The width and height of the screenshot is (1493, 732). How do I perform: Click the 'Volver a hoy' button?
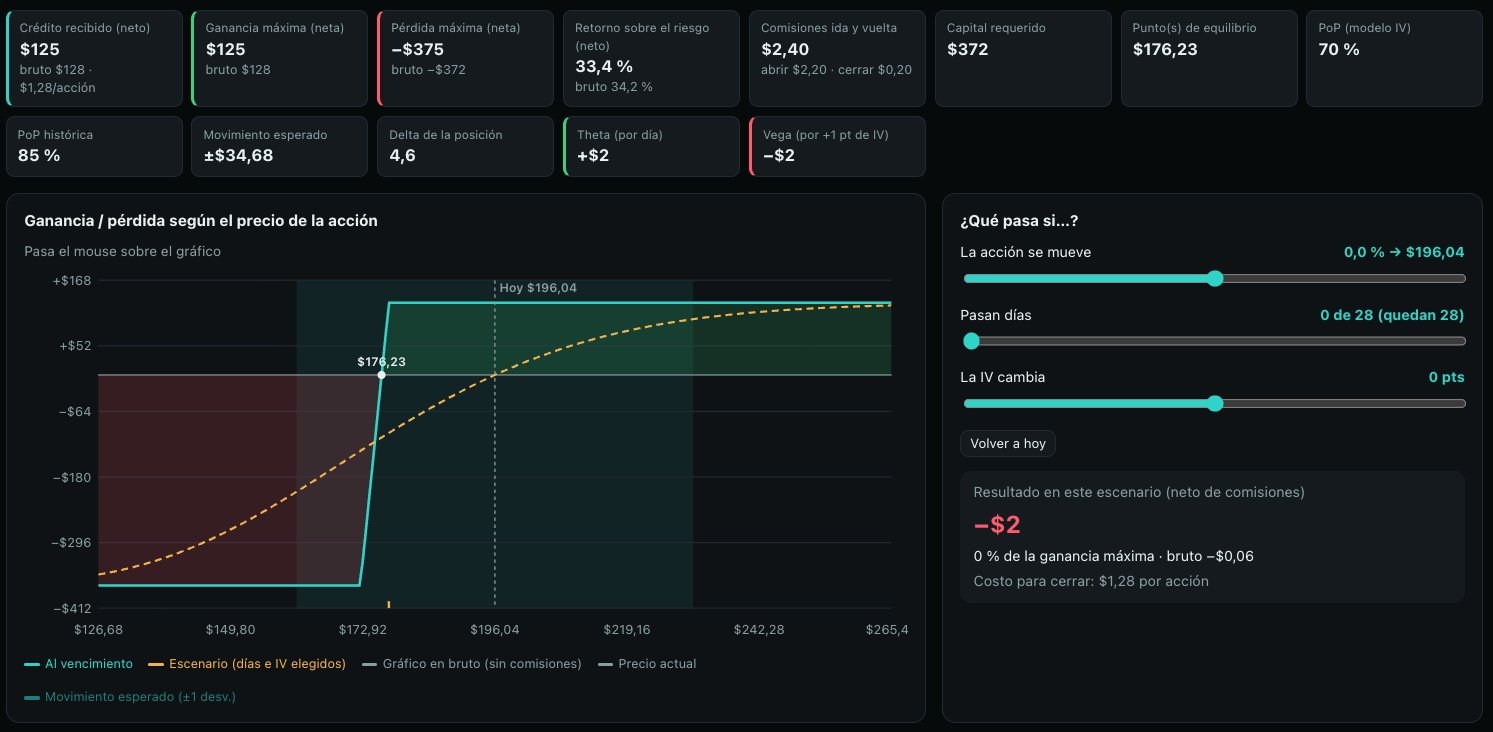tap(1007, 443)
